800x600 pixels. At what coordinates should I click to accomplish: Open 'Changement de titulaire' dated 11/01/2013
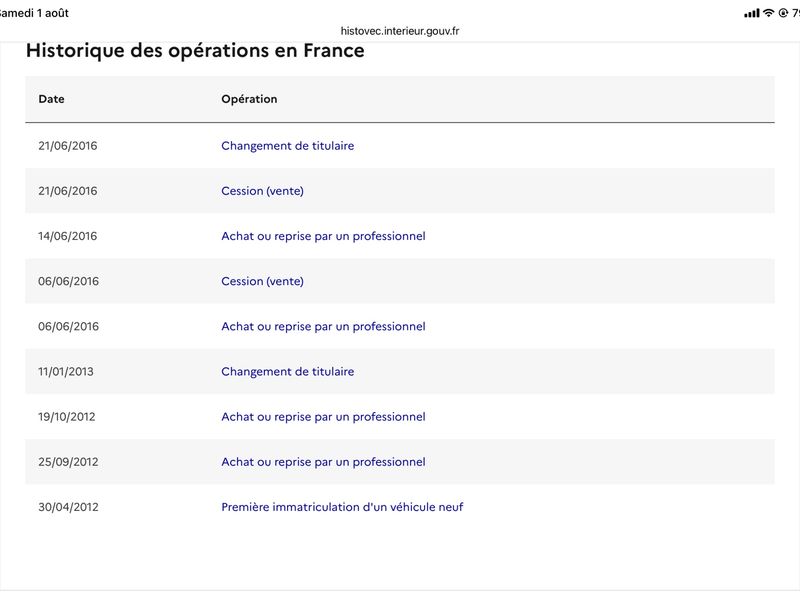click(x=287, y=371)
